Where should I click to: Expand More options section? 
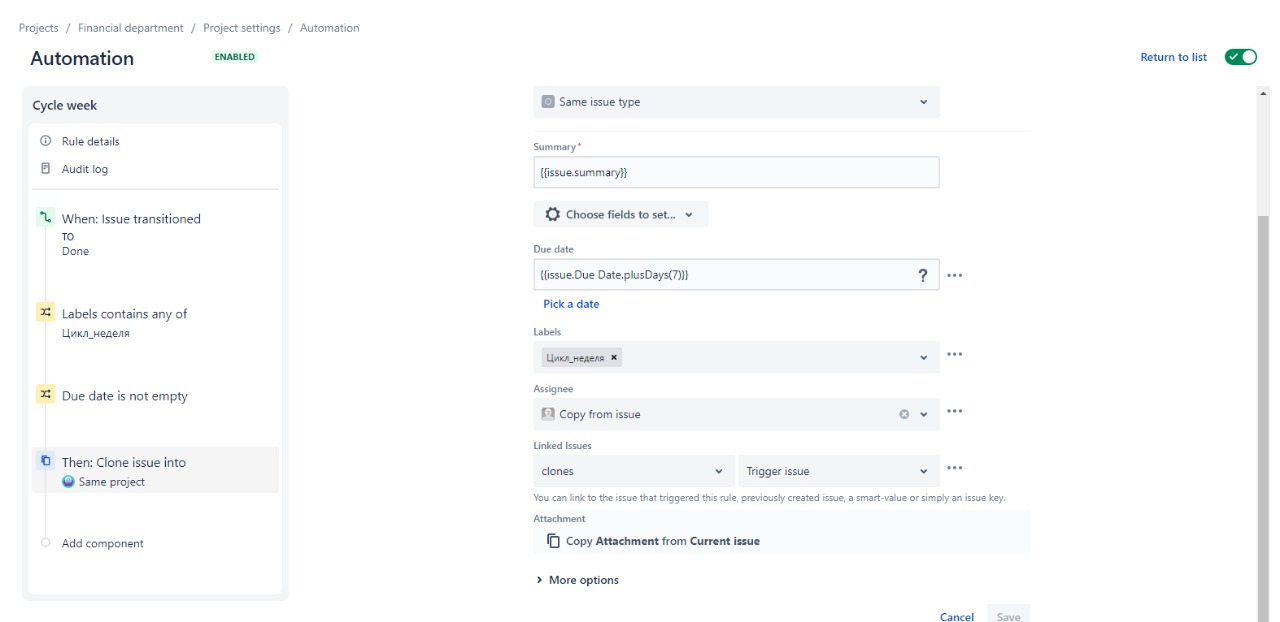click(x=577, y=580)
